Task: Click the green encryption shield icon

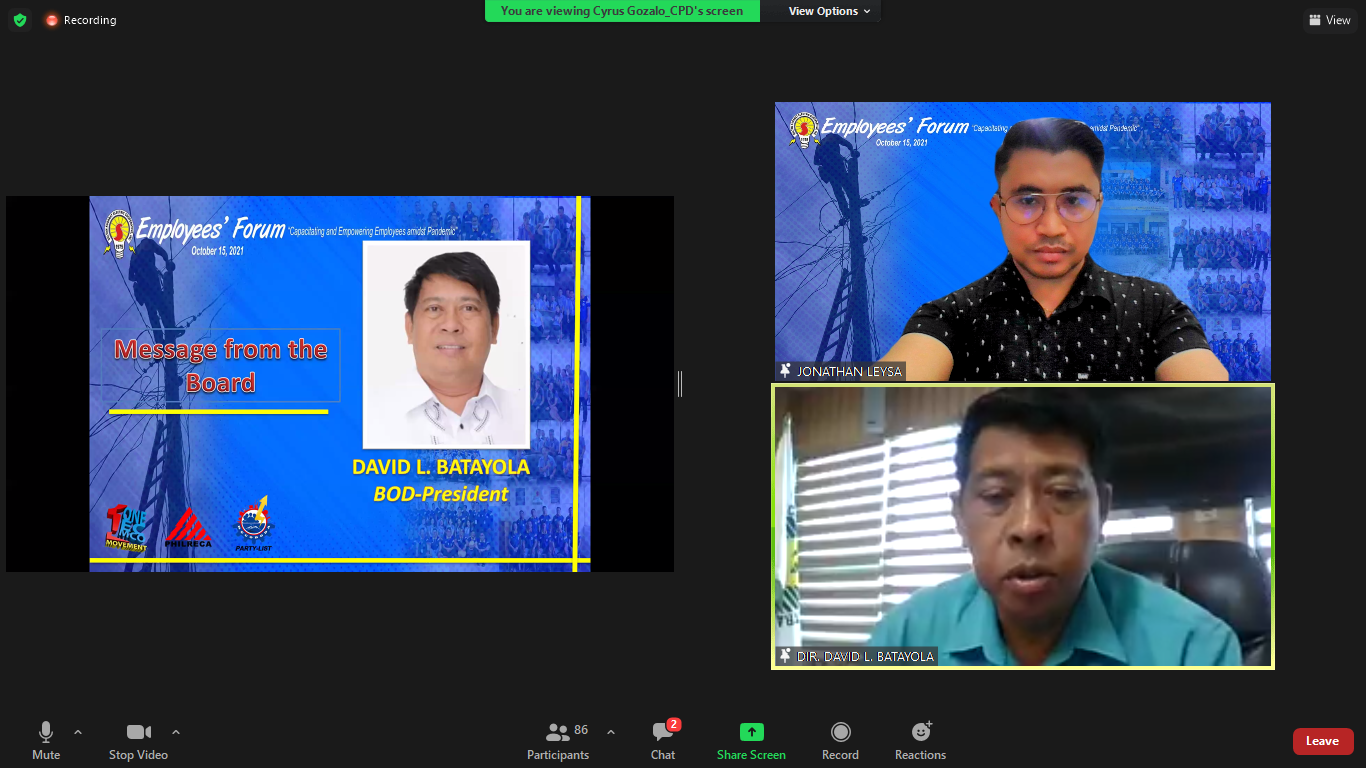Action: tap(20, 20)
